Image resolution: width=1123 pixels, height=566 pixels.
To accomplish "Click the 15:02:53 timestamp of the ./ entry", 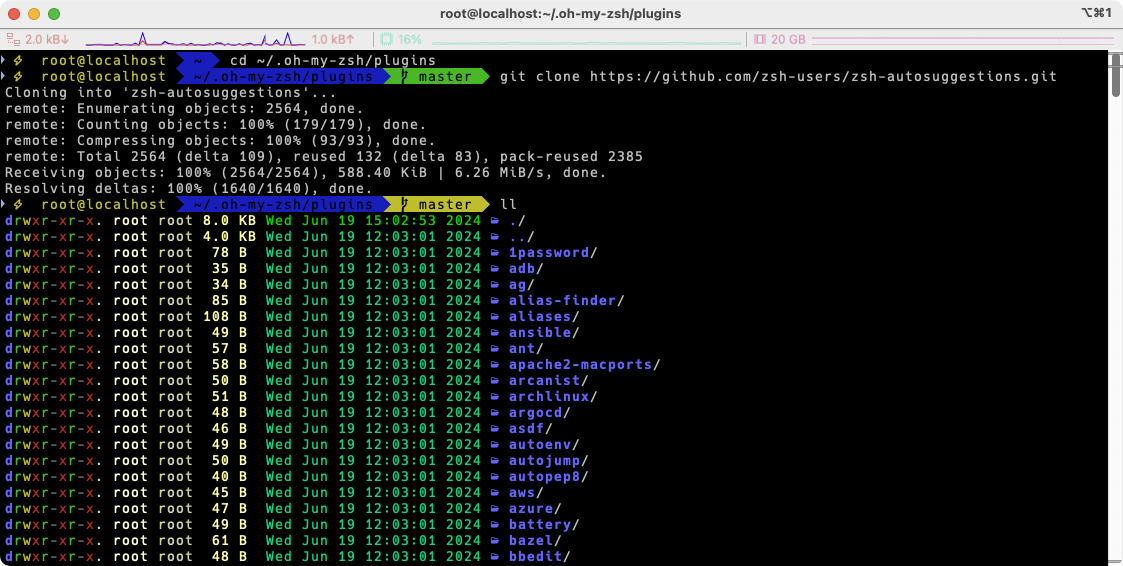I will (x=400, y=221).
